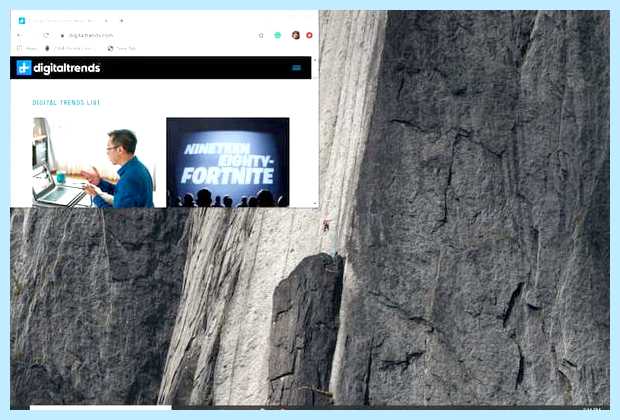Open a new browser tab
Image resolution: width=620 pixels, height=420 pixels.
[x=122, y=21]
